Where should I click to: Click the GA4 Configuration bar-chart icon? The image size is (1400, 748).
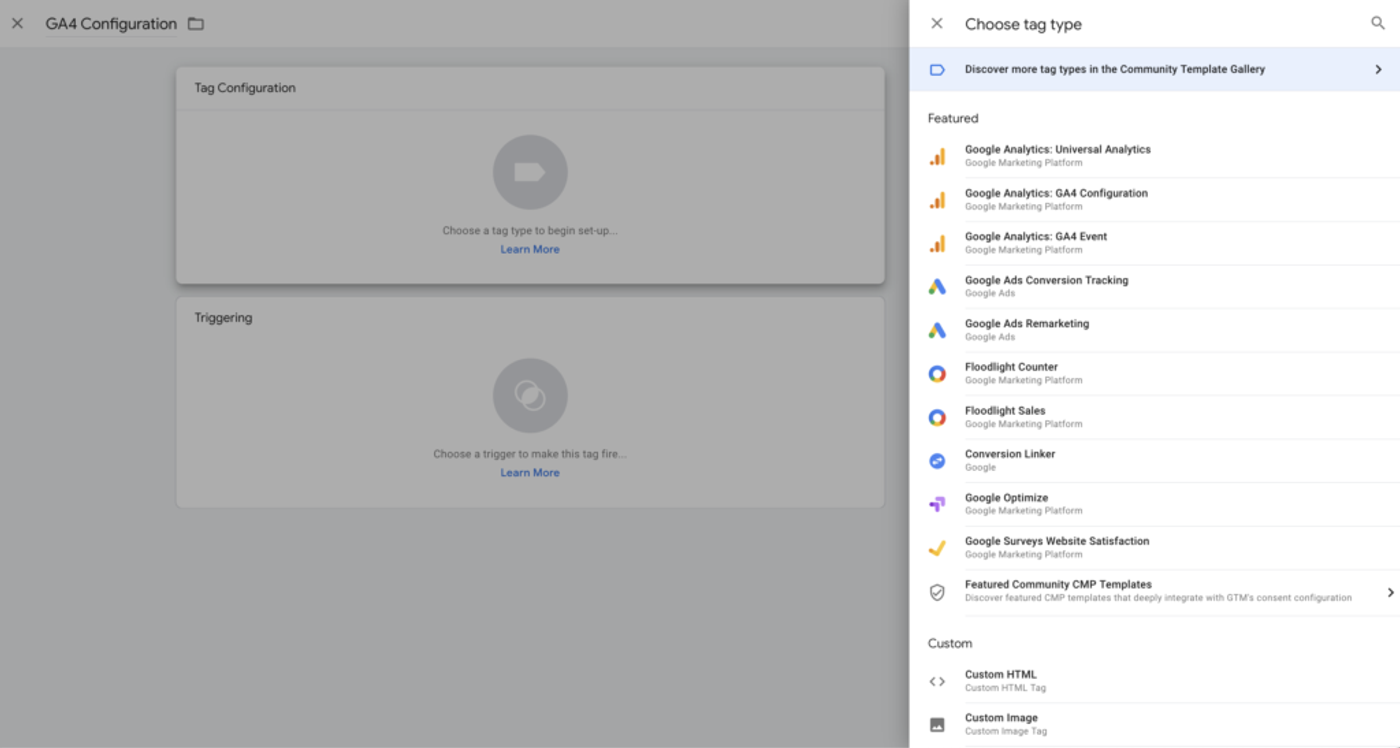[x=937, y=200]
